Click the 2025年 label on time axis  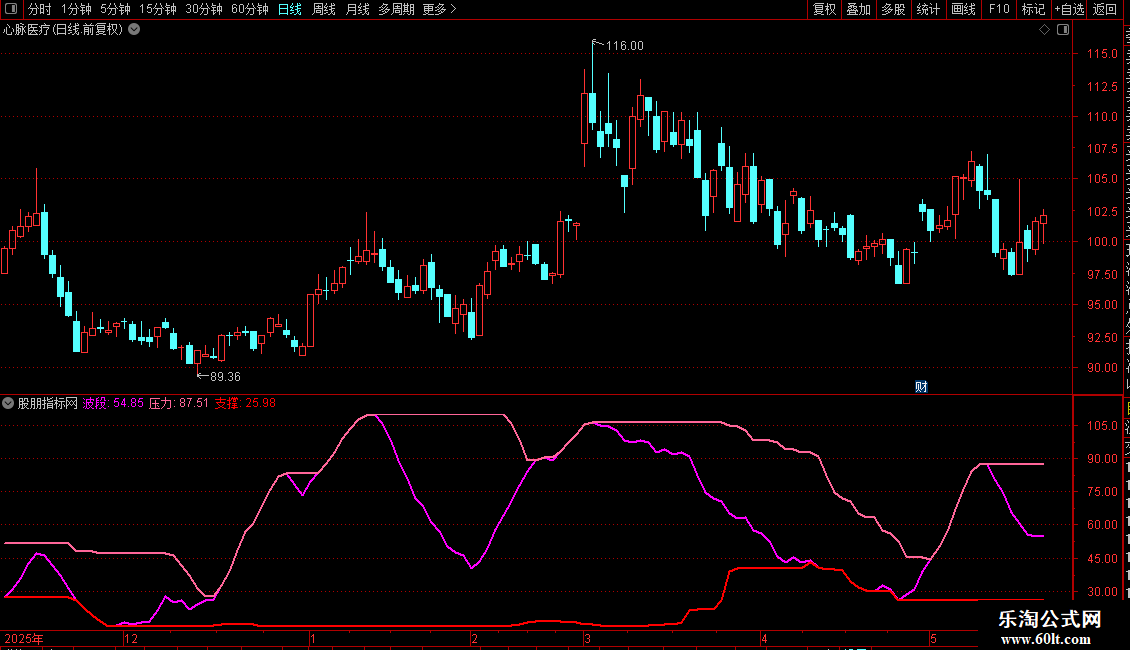click(x=24, y=638)
